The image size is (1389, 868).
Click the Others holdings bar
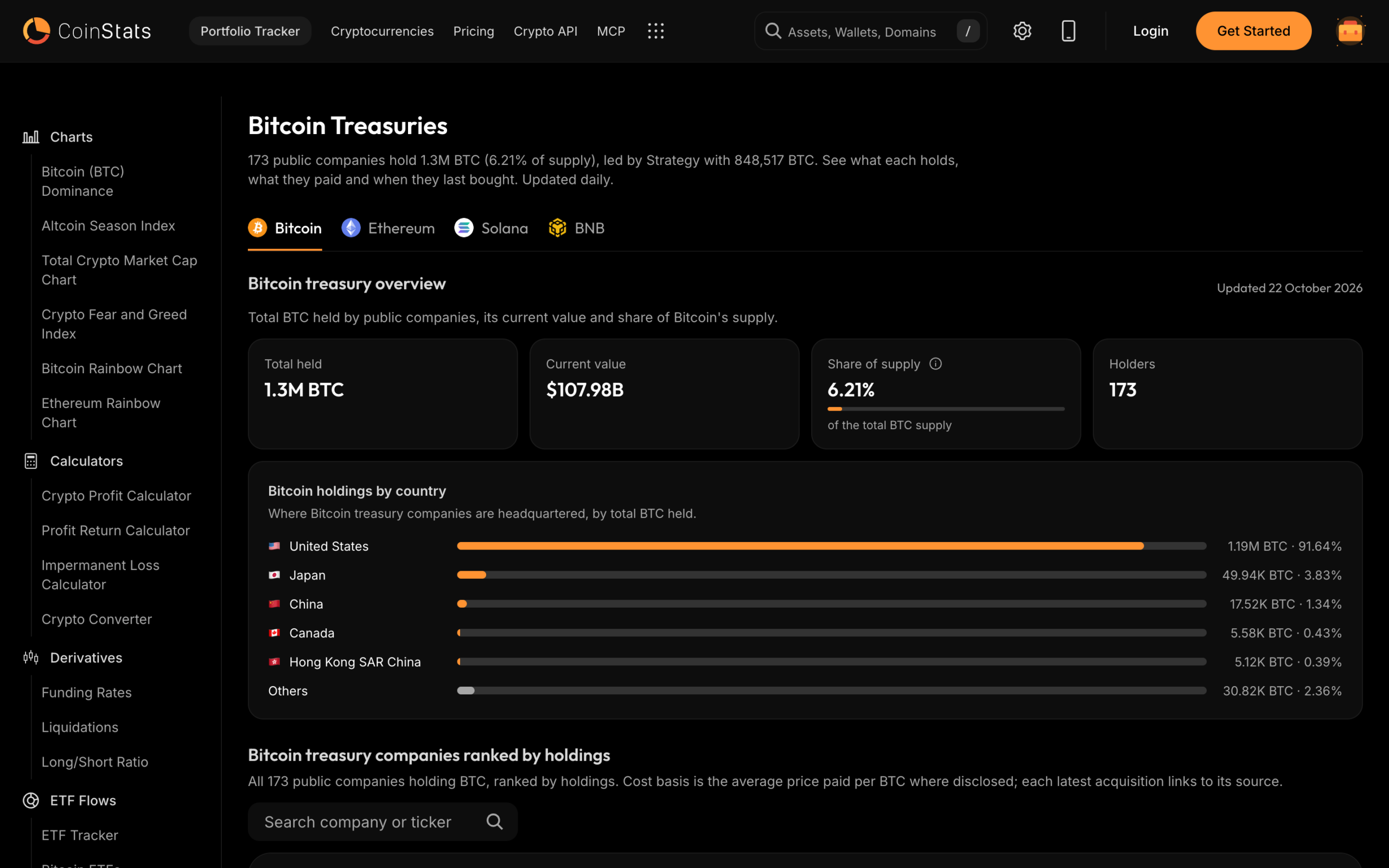coord(832,691)
